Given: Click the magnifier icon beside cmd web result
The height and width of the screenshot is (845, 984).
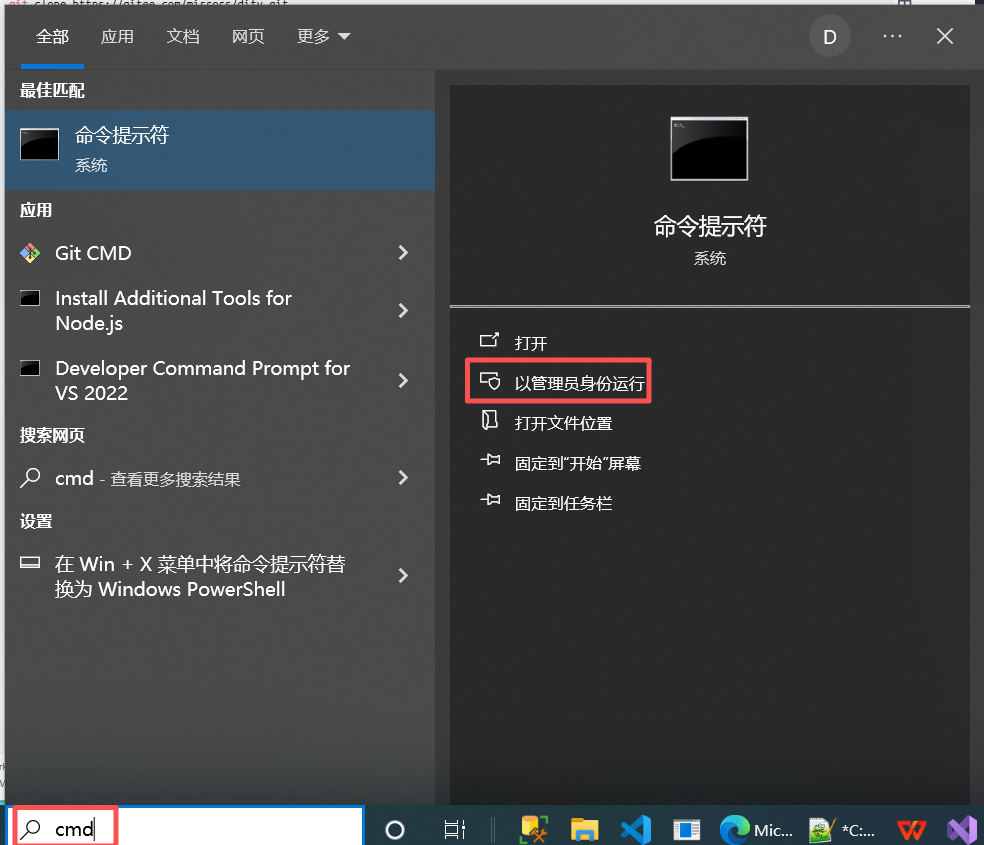Looking at the screenshot, I should 30,478.
